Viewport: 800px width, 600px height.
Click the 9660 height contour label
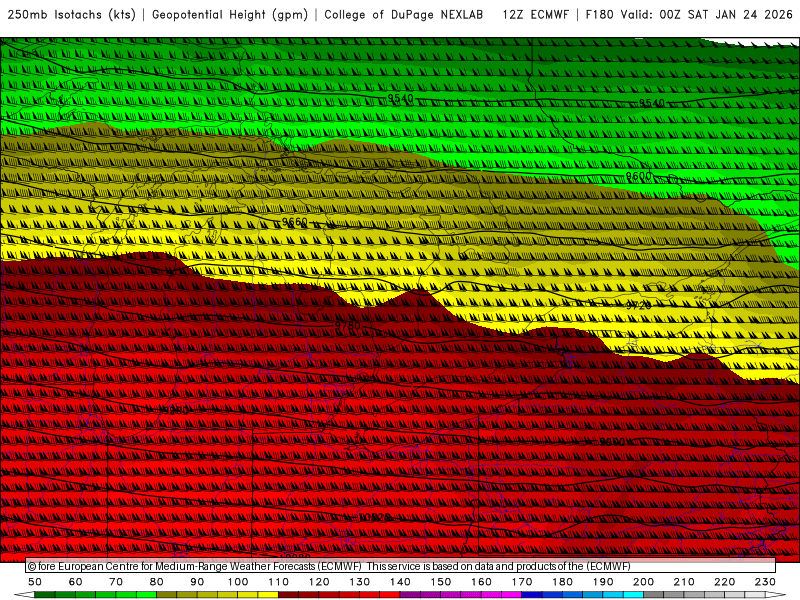(295, 222)
